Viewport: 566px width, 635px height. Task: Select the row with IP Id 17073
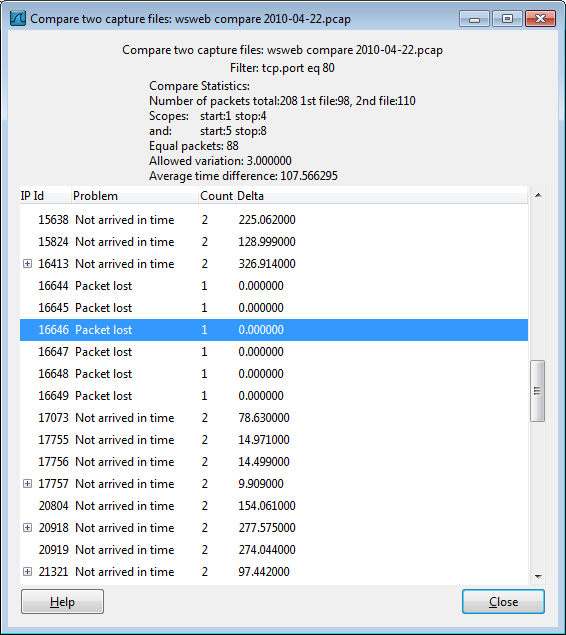pos(274,418)
